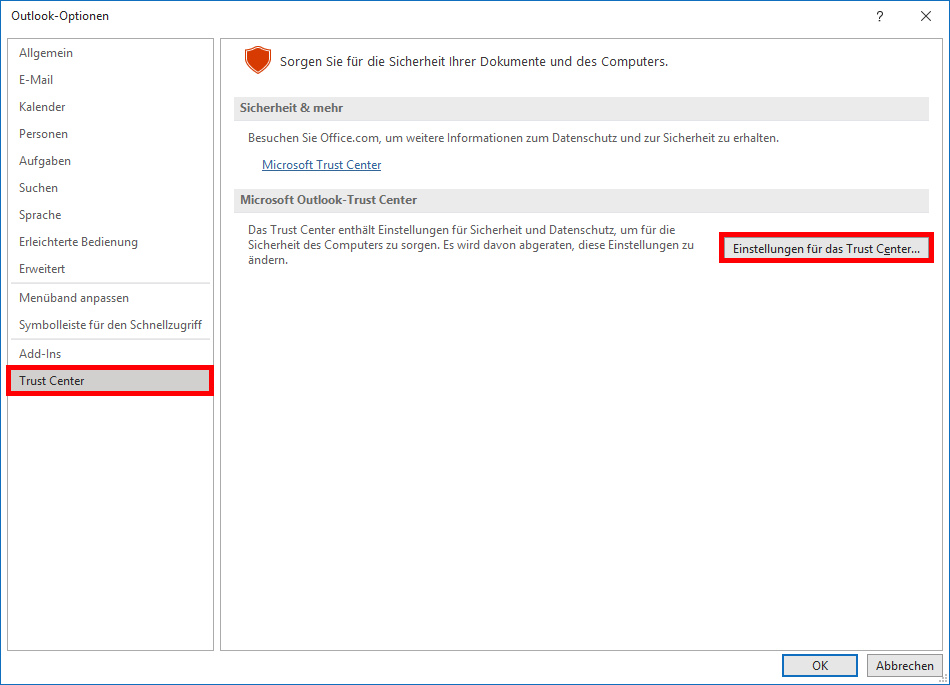Select Symbolleiste für den Schnellzugriff
Image resolution: width=950 pixels, height=685 pixels.
click(x=110, y=325)
